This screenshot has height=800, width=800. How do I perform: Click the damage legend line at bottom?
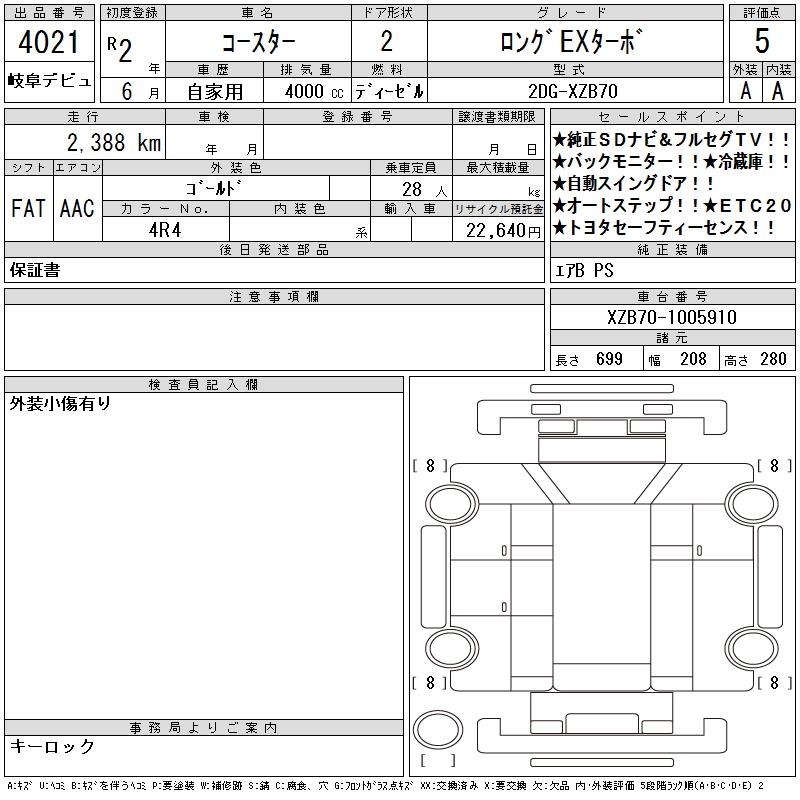[x=386, y=786]
